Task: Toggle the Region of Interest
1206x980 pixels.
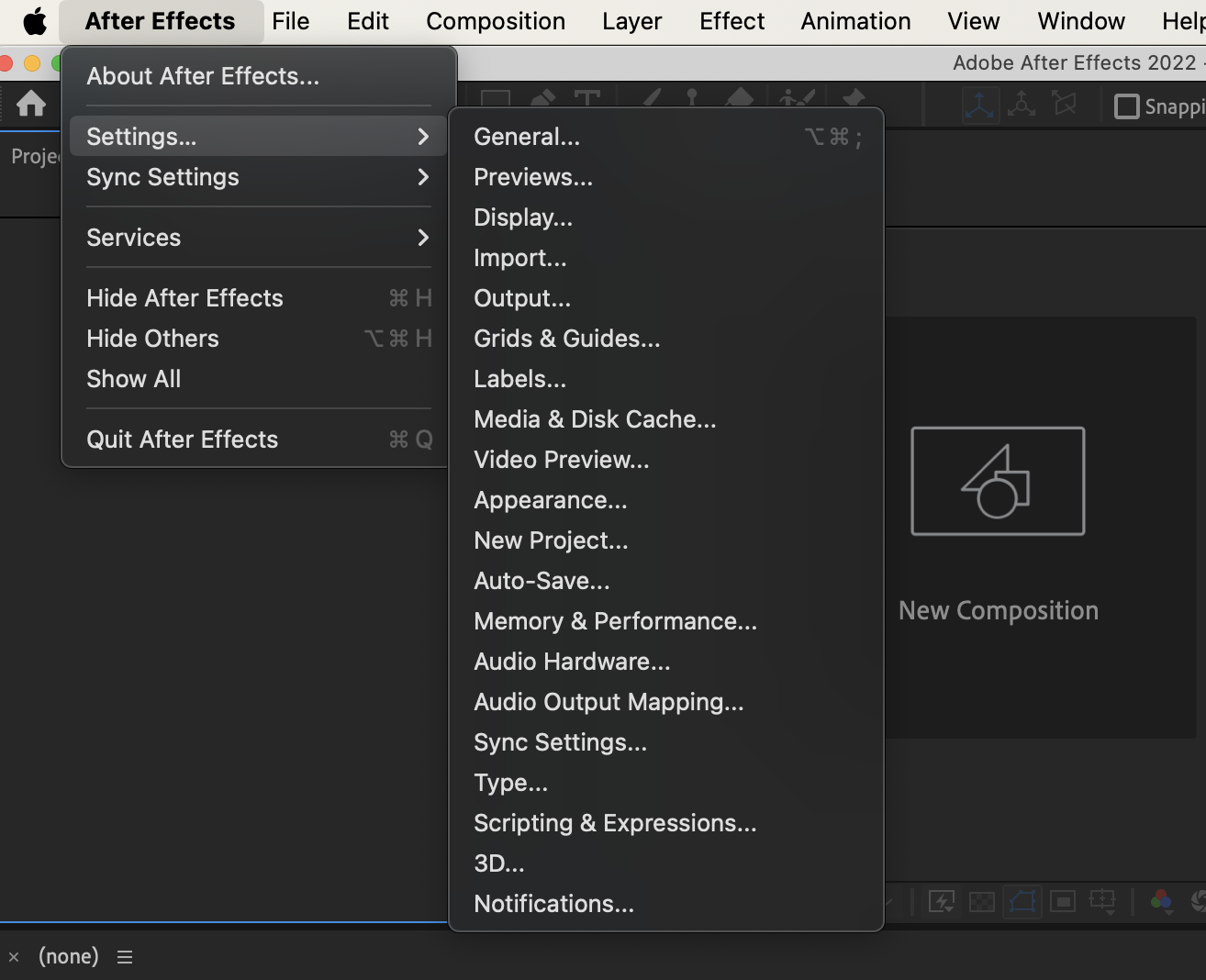Action: click(1062, 901)
